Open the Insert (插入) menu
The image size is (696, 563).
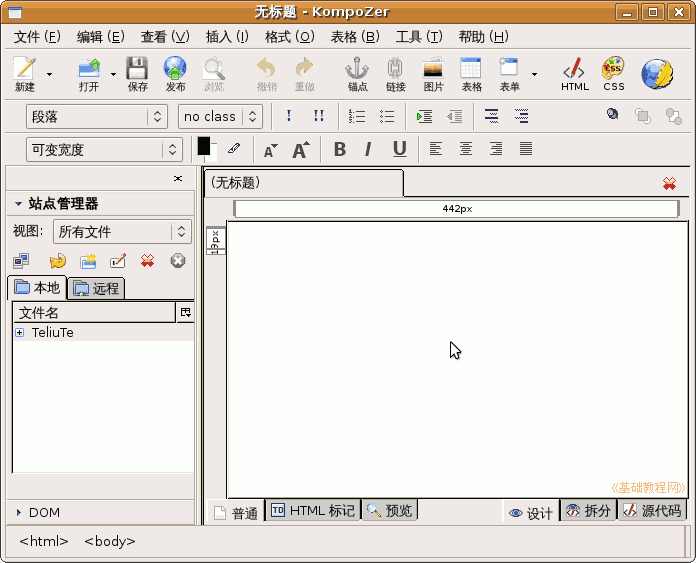click(227, 37)
